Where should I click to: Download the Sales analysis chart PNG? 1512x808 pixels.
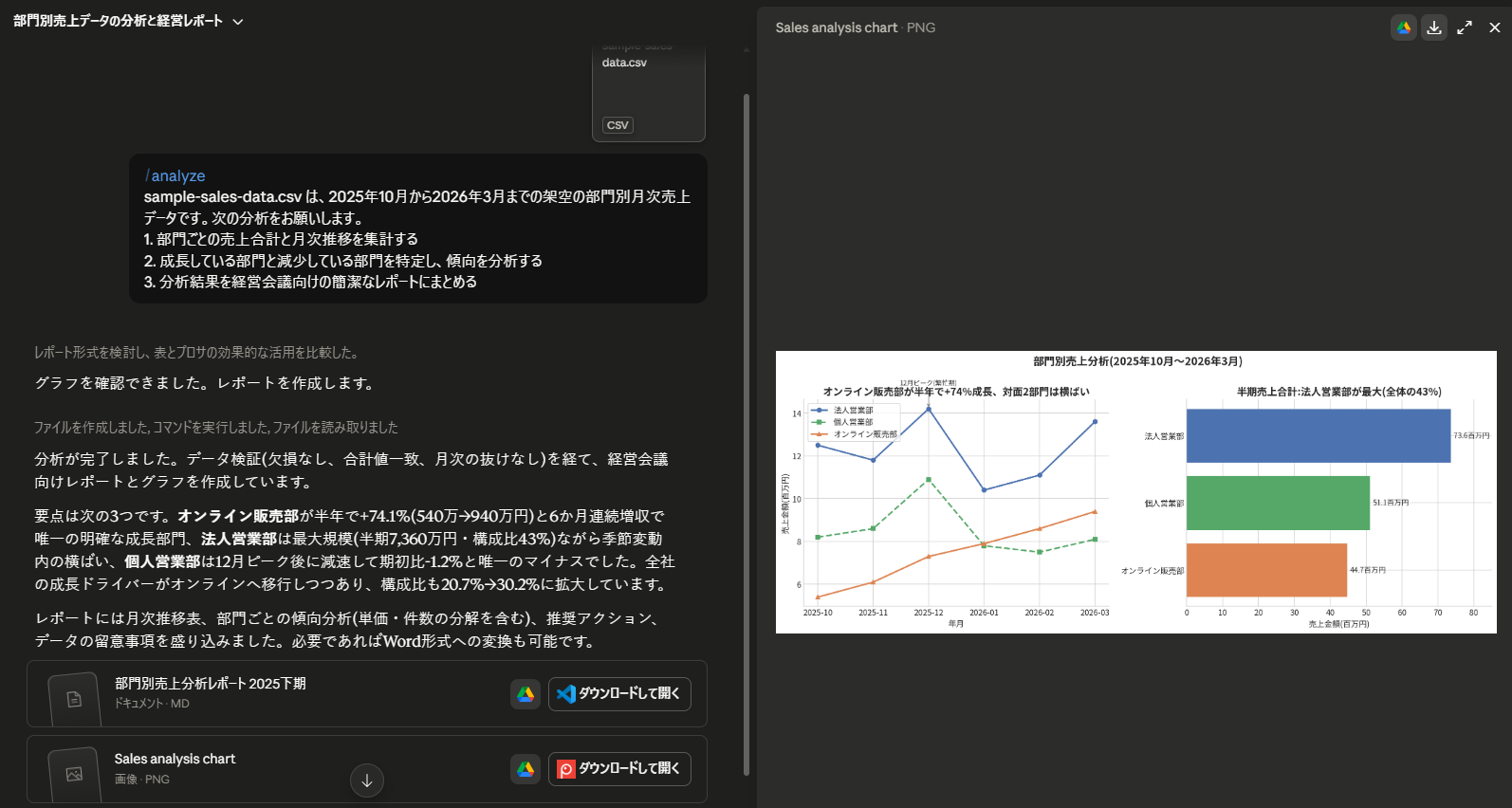tap(1434, 28)
